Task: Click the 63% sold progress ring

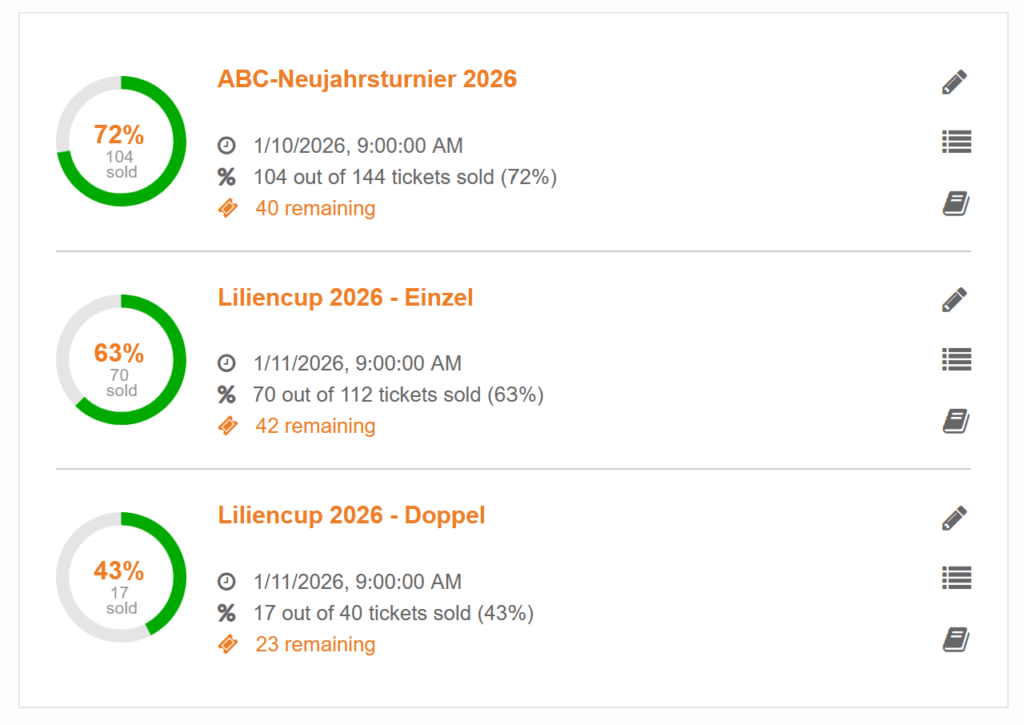Action: point(121,359)
